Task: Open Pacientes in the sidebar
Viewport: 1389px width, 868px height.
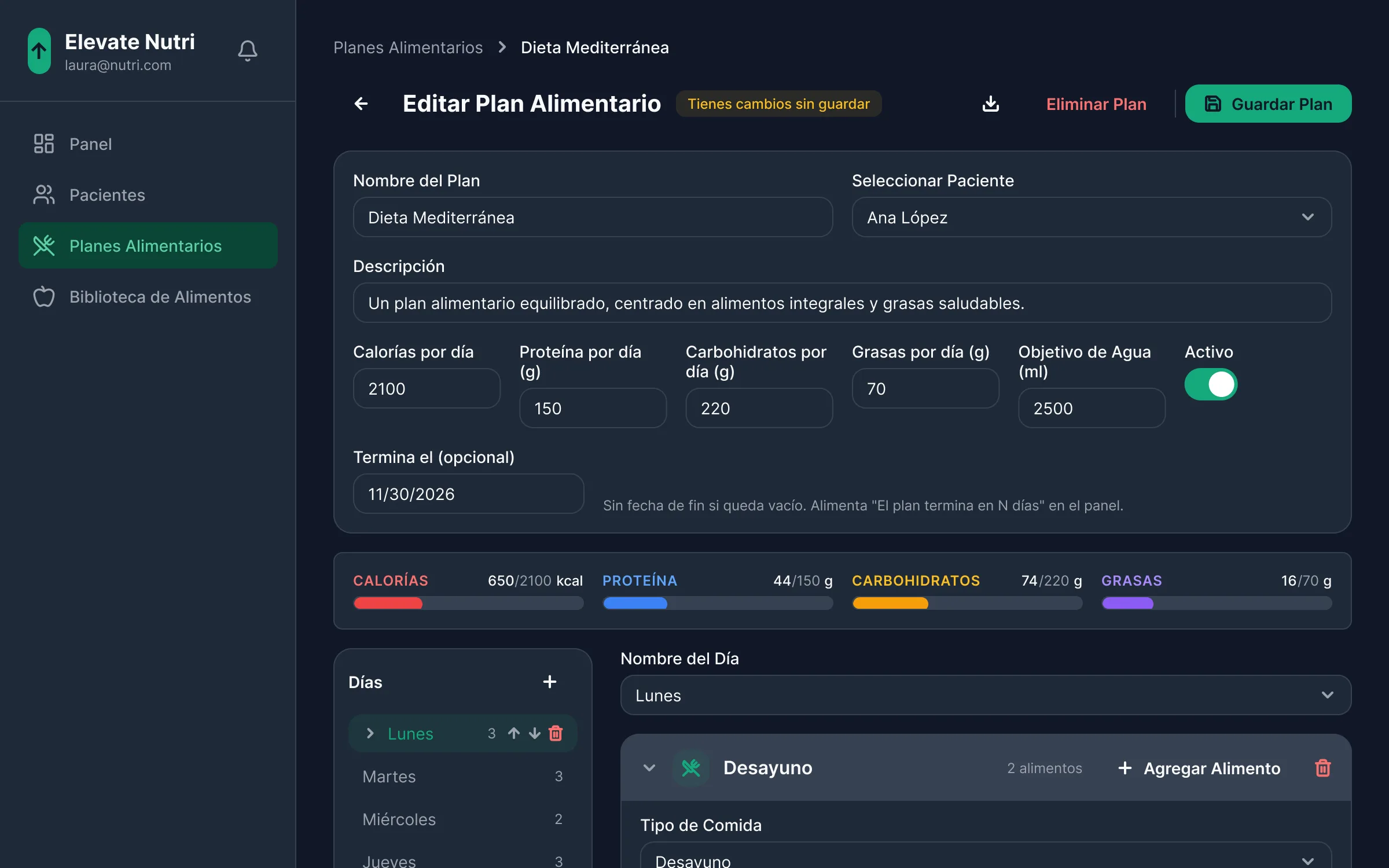Action: tap(148, 195)
